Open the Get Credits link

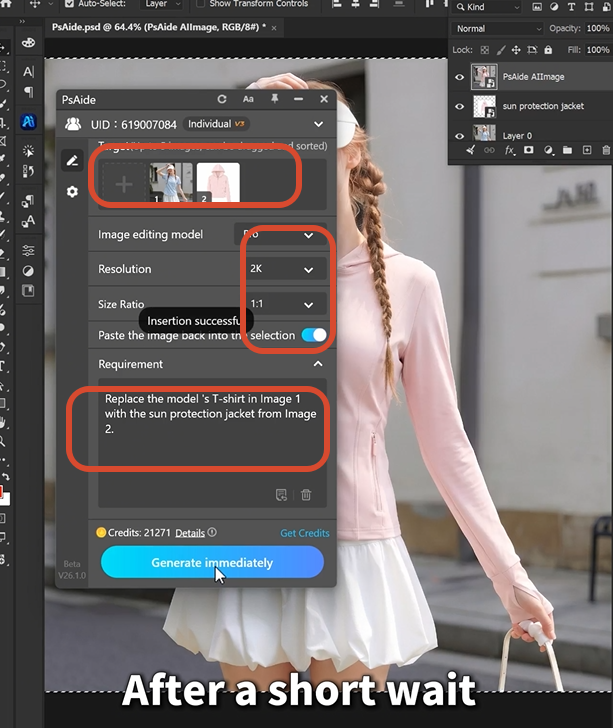coord(305,533)
